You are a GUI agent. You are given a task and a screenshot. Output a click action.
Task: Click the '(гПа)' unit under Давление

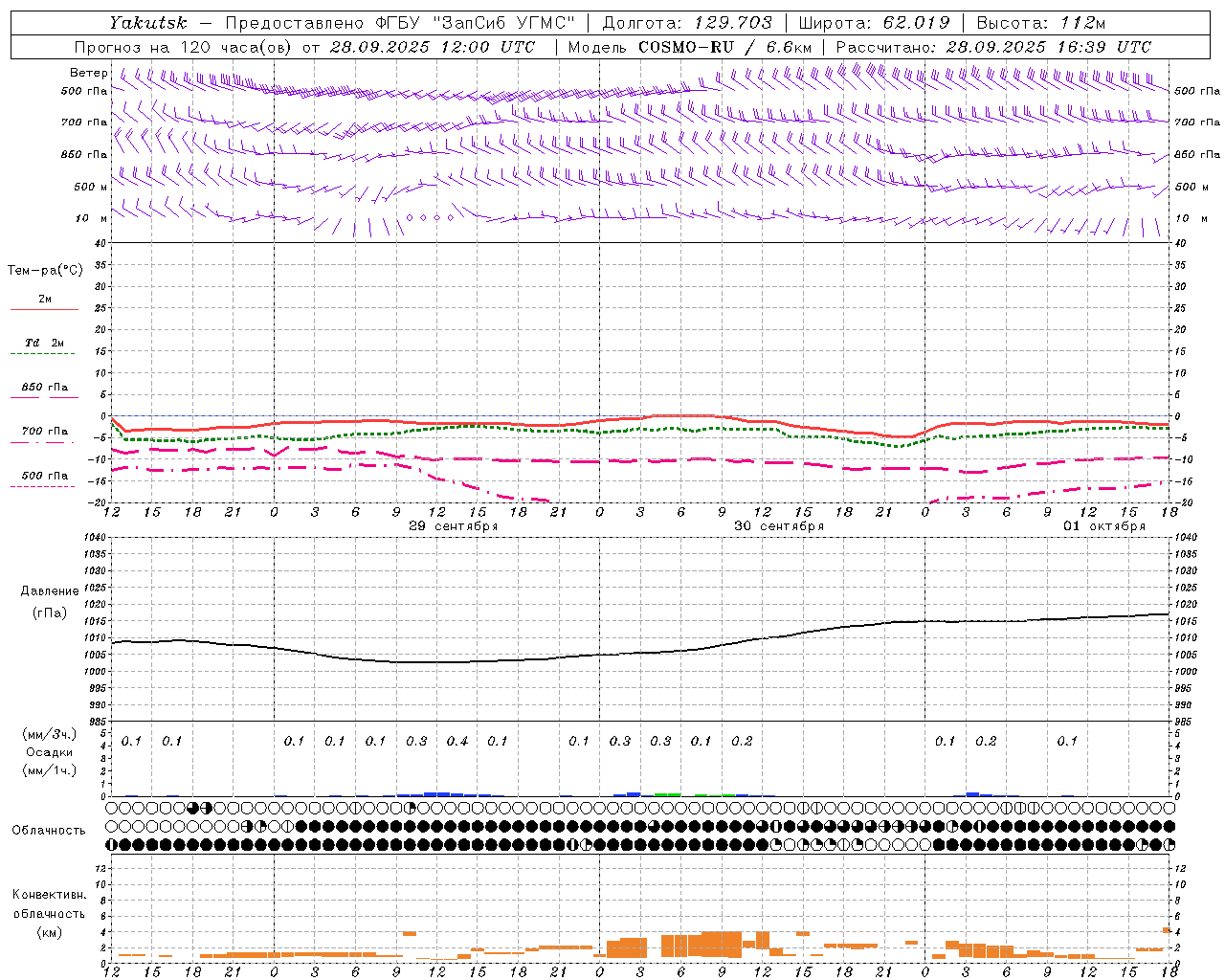50,613
